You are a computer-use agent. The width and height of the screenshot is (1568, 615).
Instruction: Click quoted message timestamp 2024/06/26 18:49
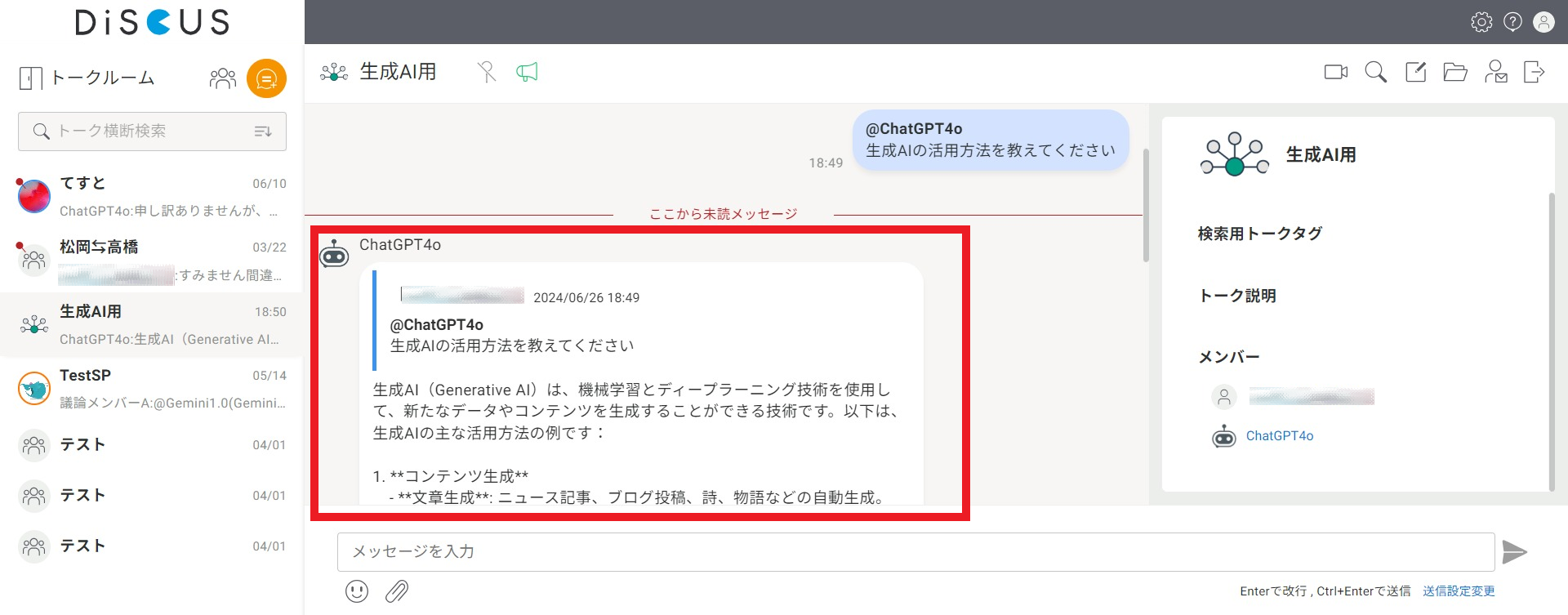(586, 297)
